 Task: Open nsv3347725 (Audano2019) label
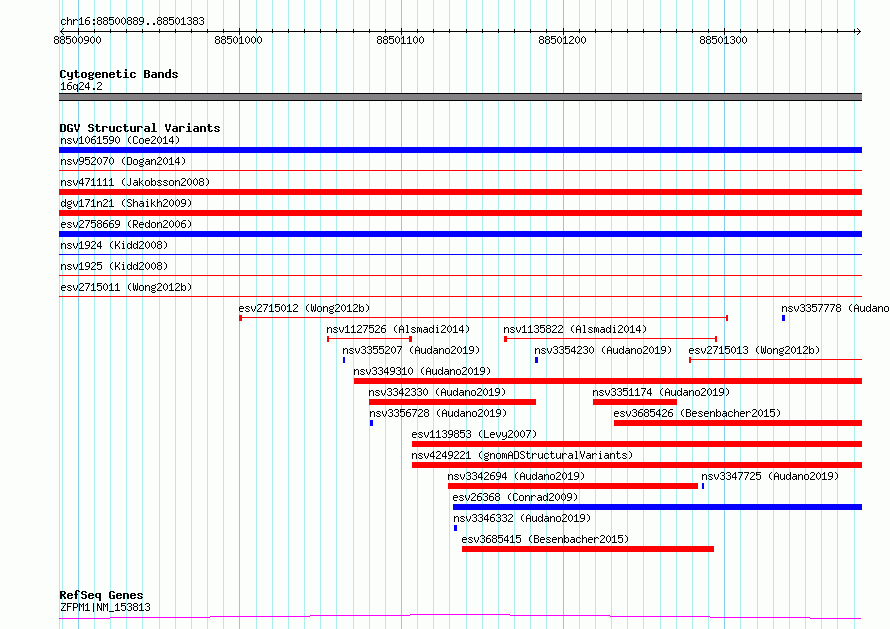click(770, 476)
